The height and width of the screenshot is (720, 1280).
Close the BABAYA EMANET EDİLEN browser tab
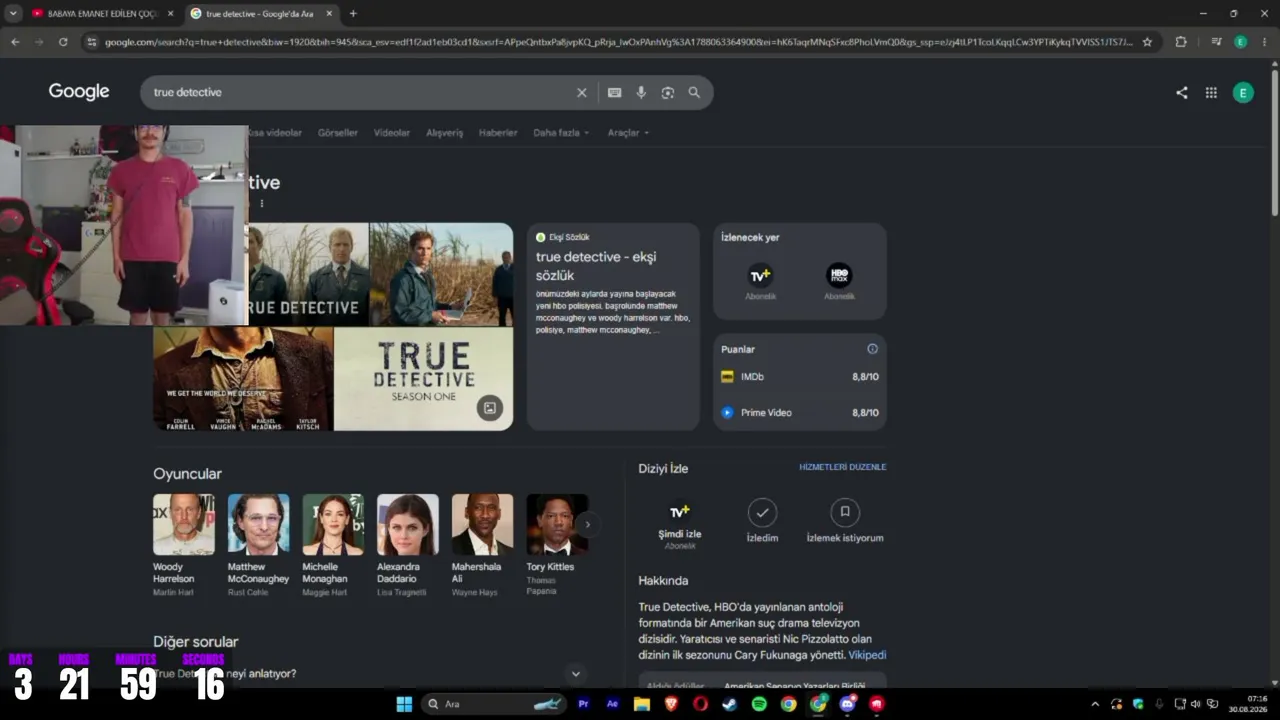click(x=170, y=14)
